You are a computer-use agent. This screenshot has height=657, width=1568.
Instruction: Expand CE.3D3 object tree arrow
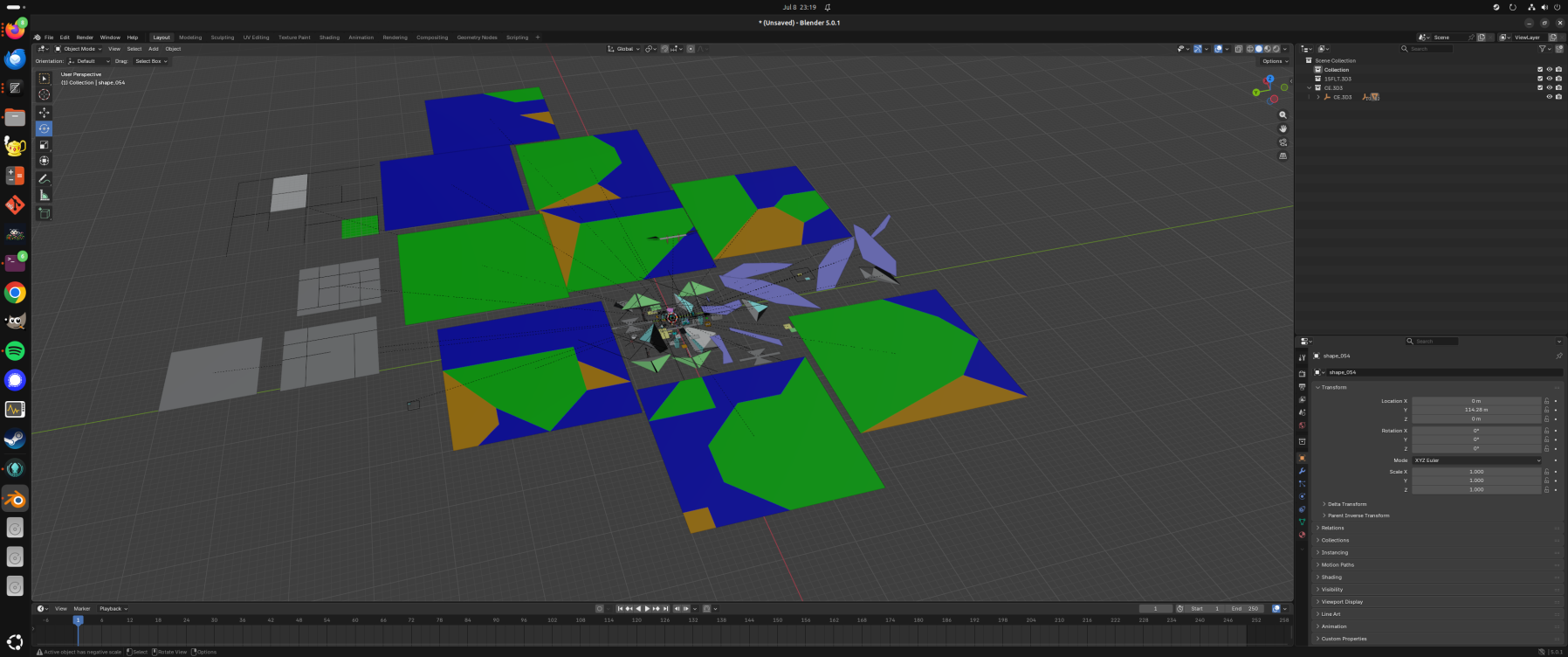click(x=1318, y=97)
